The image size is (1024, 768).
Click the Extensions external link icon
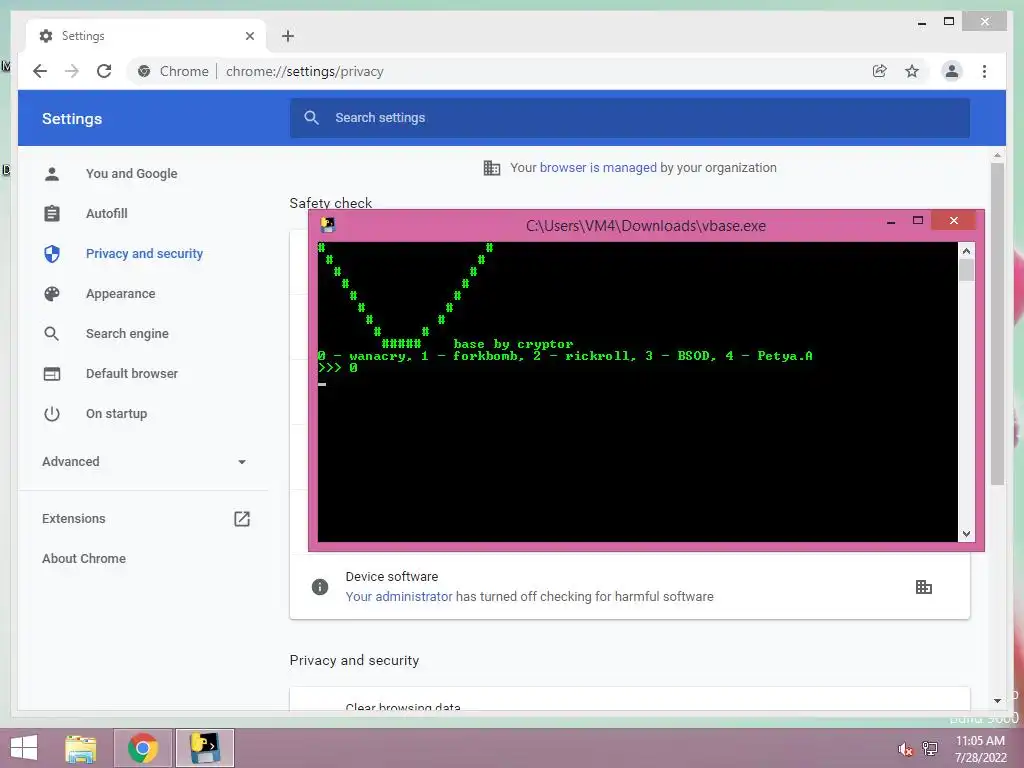[242, 519]
